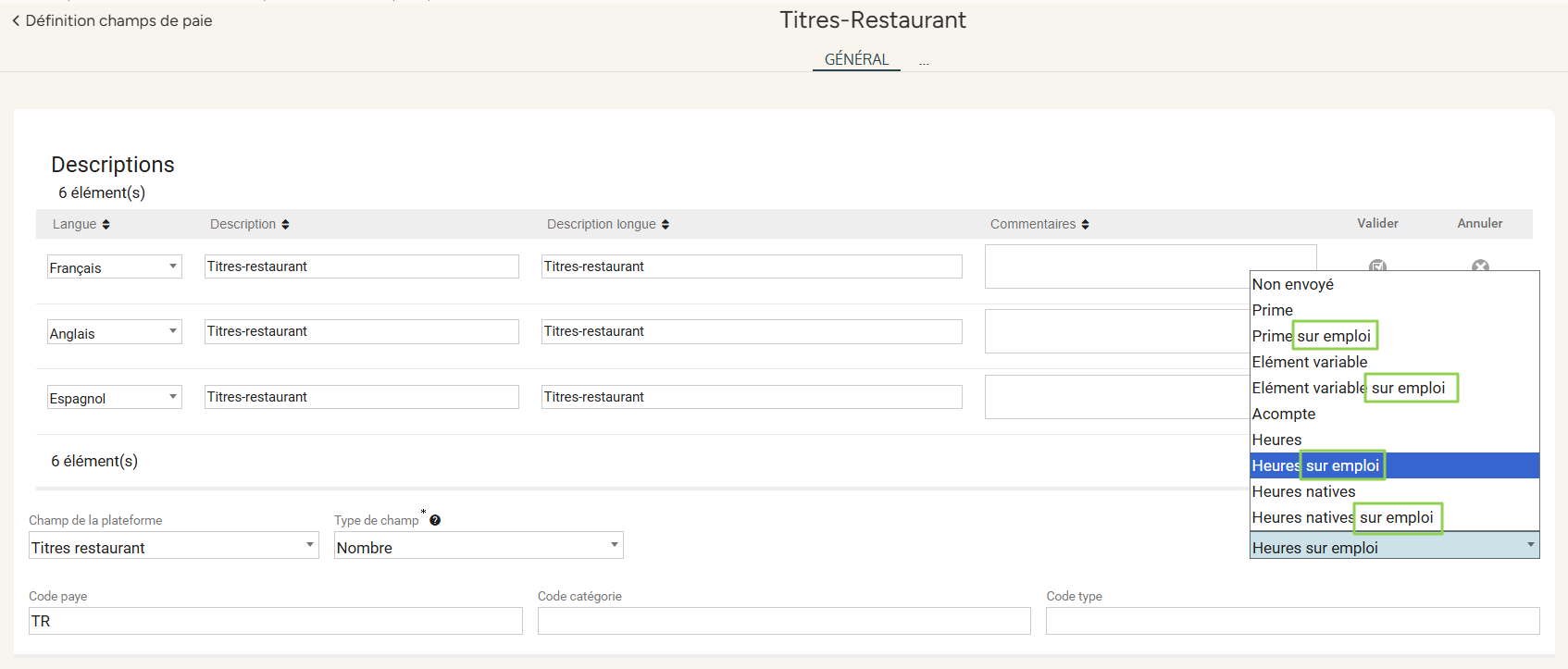Screen dimensions: 1568x669
Task: Click the Code paye field containing TR
Action: [275, 621]
